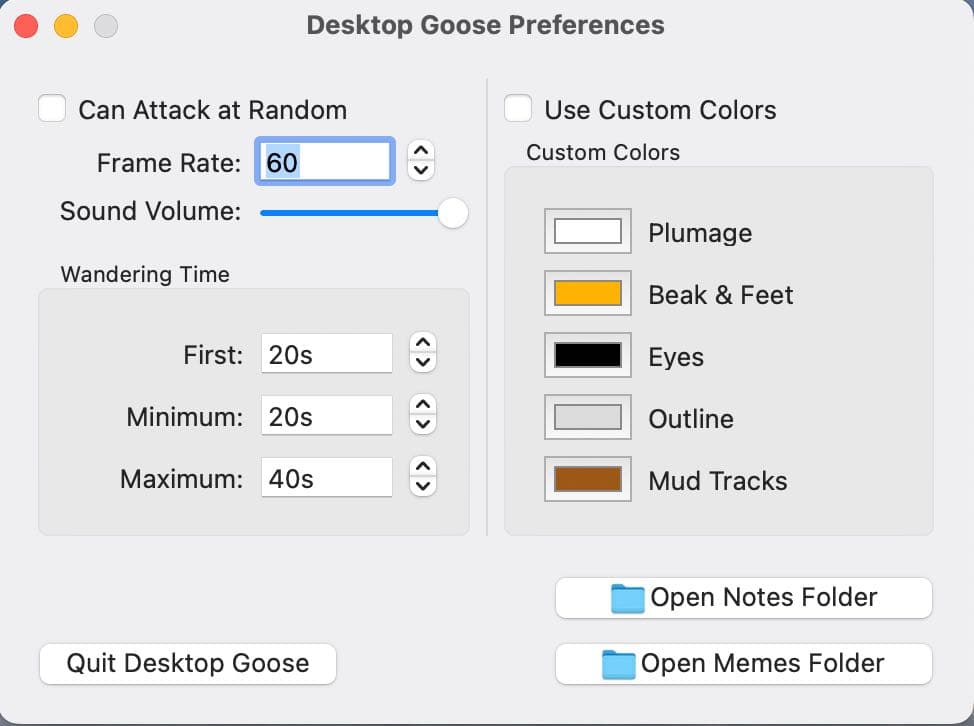Click folder icon on Open Notes Folder

click(627, 598)
